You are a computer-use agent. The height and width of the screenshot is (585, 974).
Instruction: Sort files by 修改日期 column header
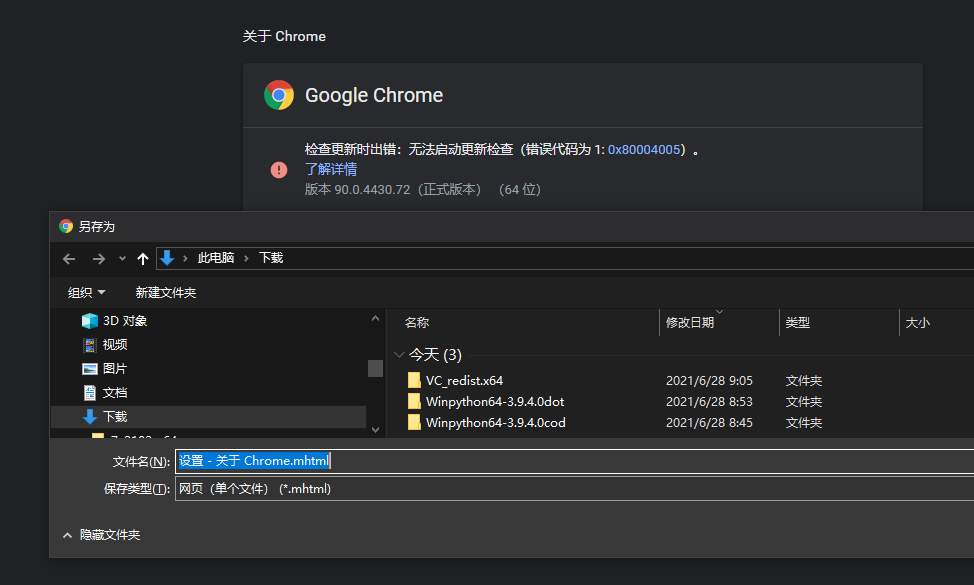[x=690, y=323]
